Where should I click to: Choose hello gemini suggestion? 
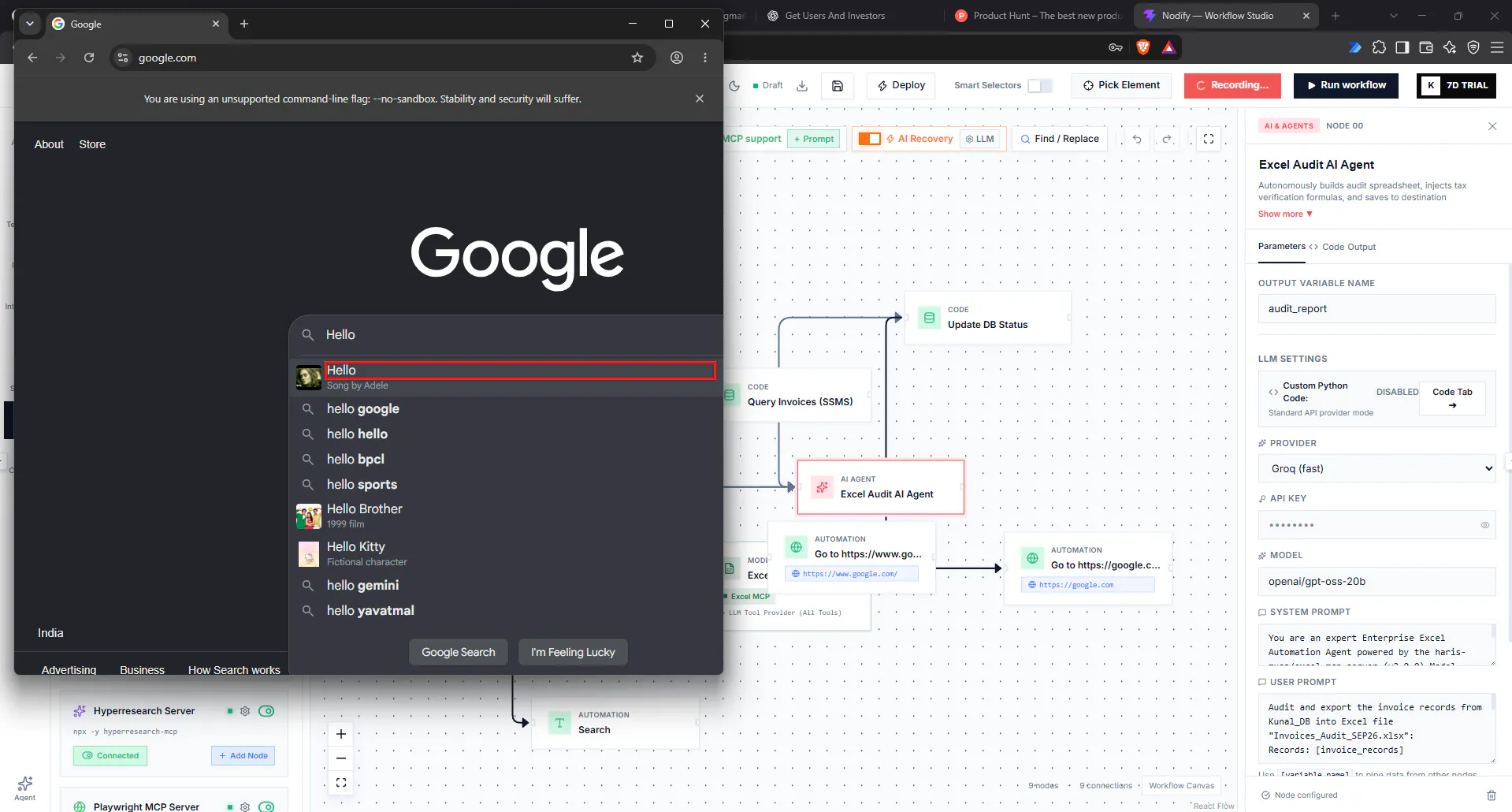pos(506,585)
